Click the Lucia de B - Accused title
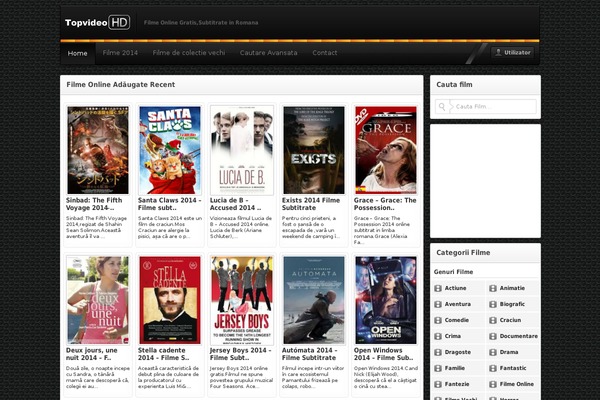Screen dimensions: 600x400 tap(235, 204)
